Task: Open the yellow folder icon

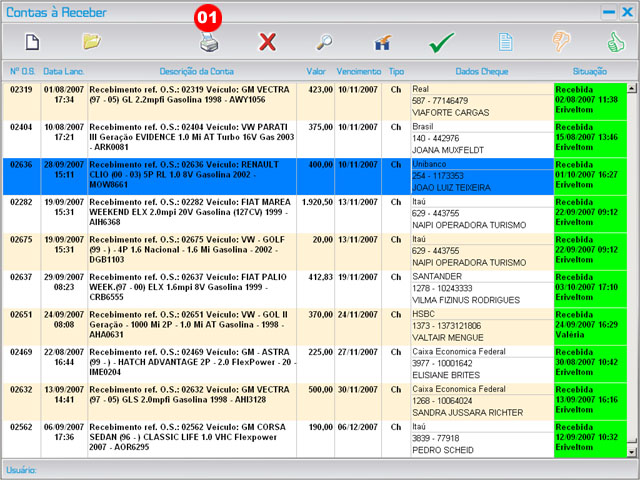Action: click(92, 42)
